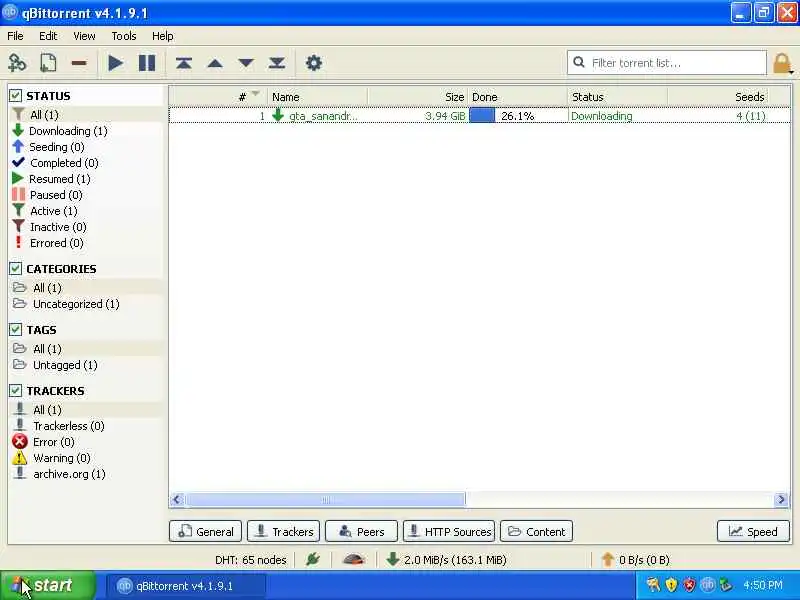
Task: Click qBittorrent taskbar button
Action: 186,586
